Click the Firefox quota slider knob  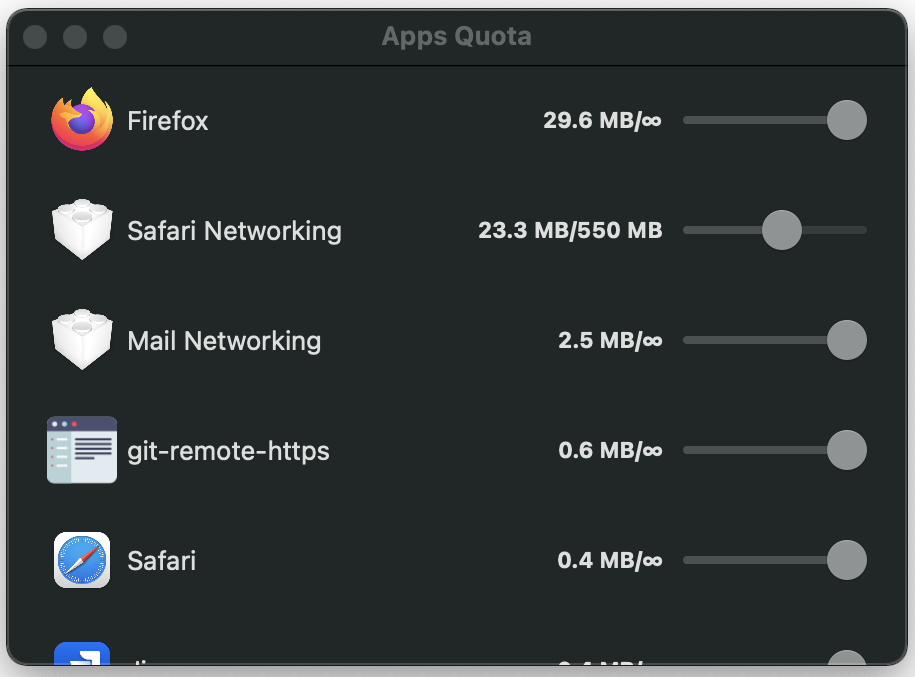click(847, 120)
